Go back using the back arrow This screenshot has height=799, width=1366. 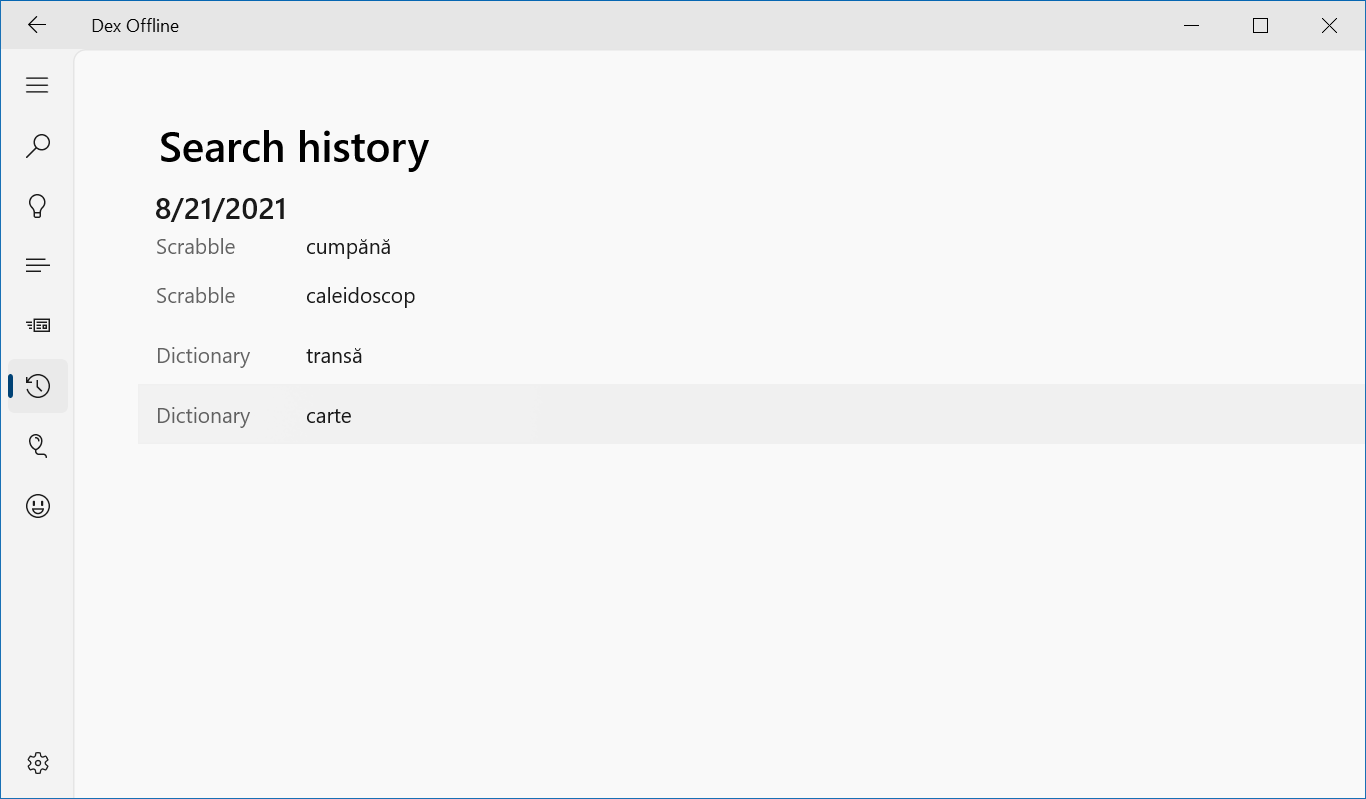pyautogui.click(x=37, y=26)
